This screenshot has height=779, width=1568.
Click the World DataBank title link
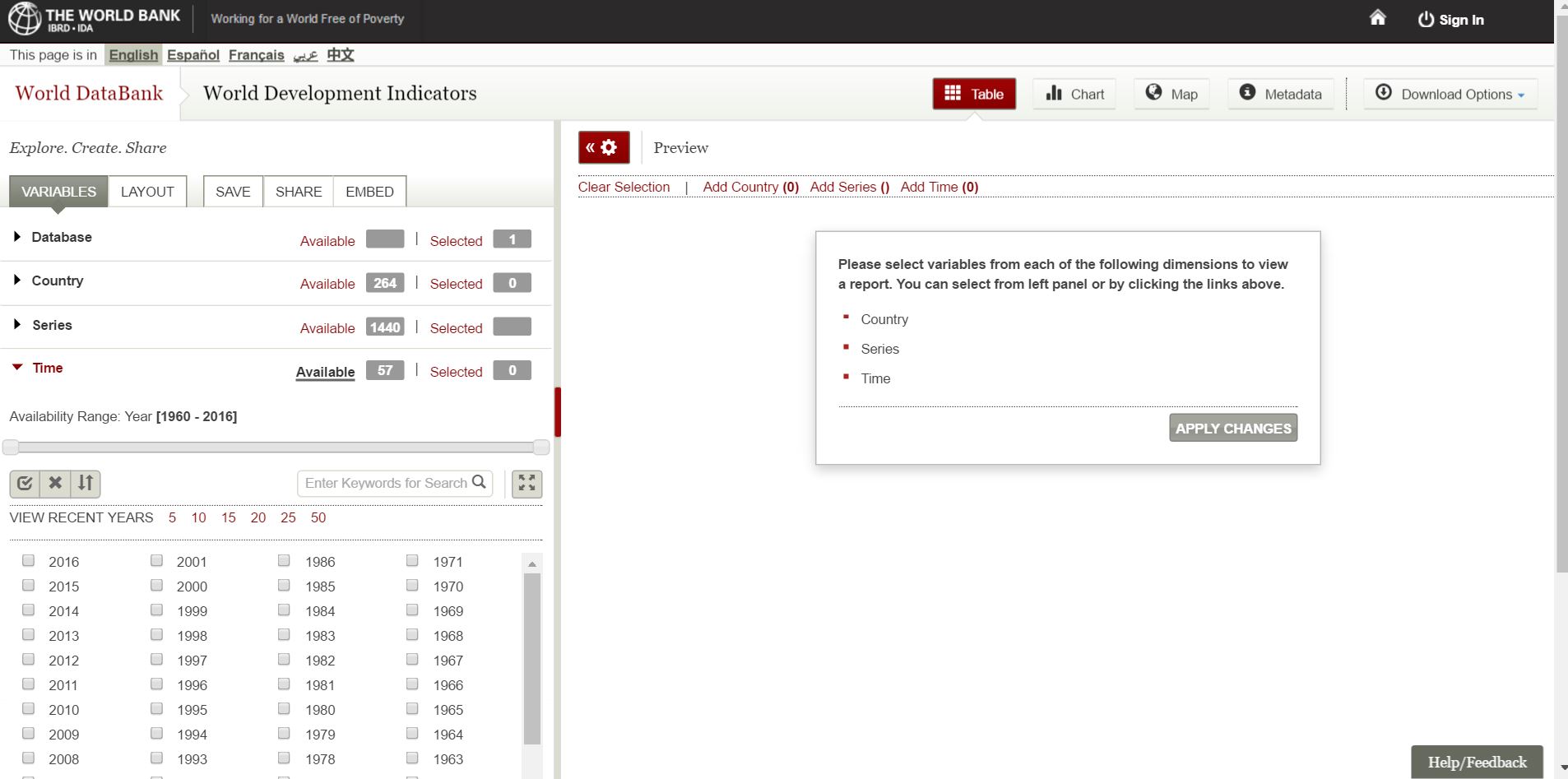coord(89,93)
